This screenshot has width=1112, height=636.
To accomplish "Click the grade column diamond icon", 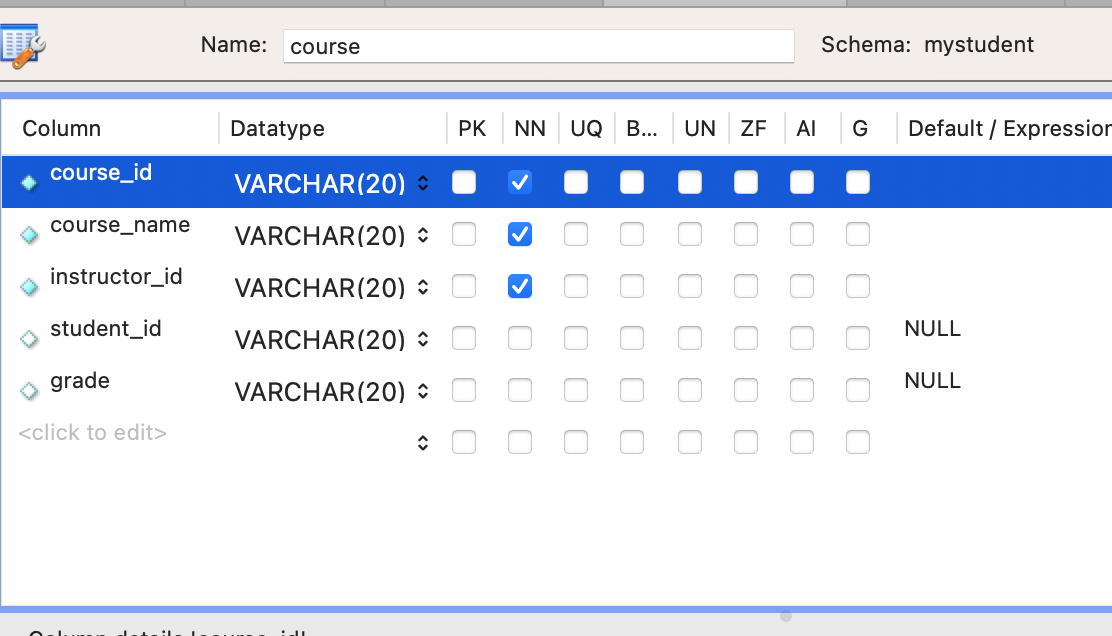I will [x=29, y=391].
